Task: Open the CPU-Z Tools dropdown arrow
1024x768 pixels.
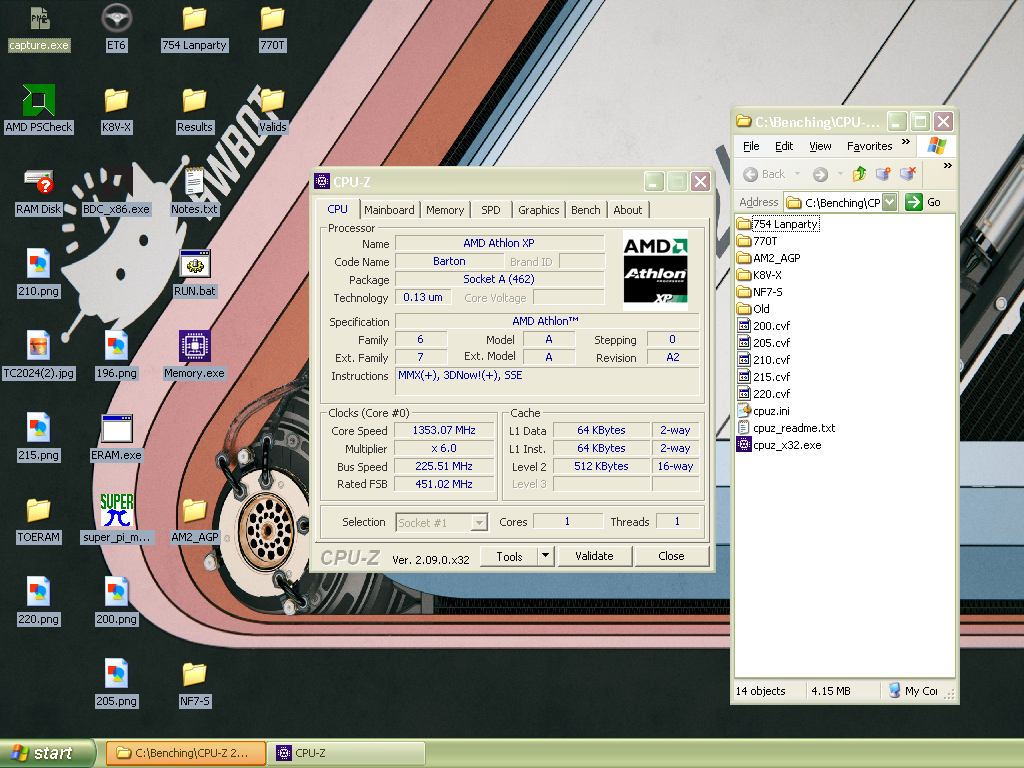Action: tap(545, 556)
